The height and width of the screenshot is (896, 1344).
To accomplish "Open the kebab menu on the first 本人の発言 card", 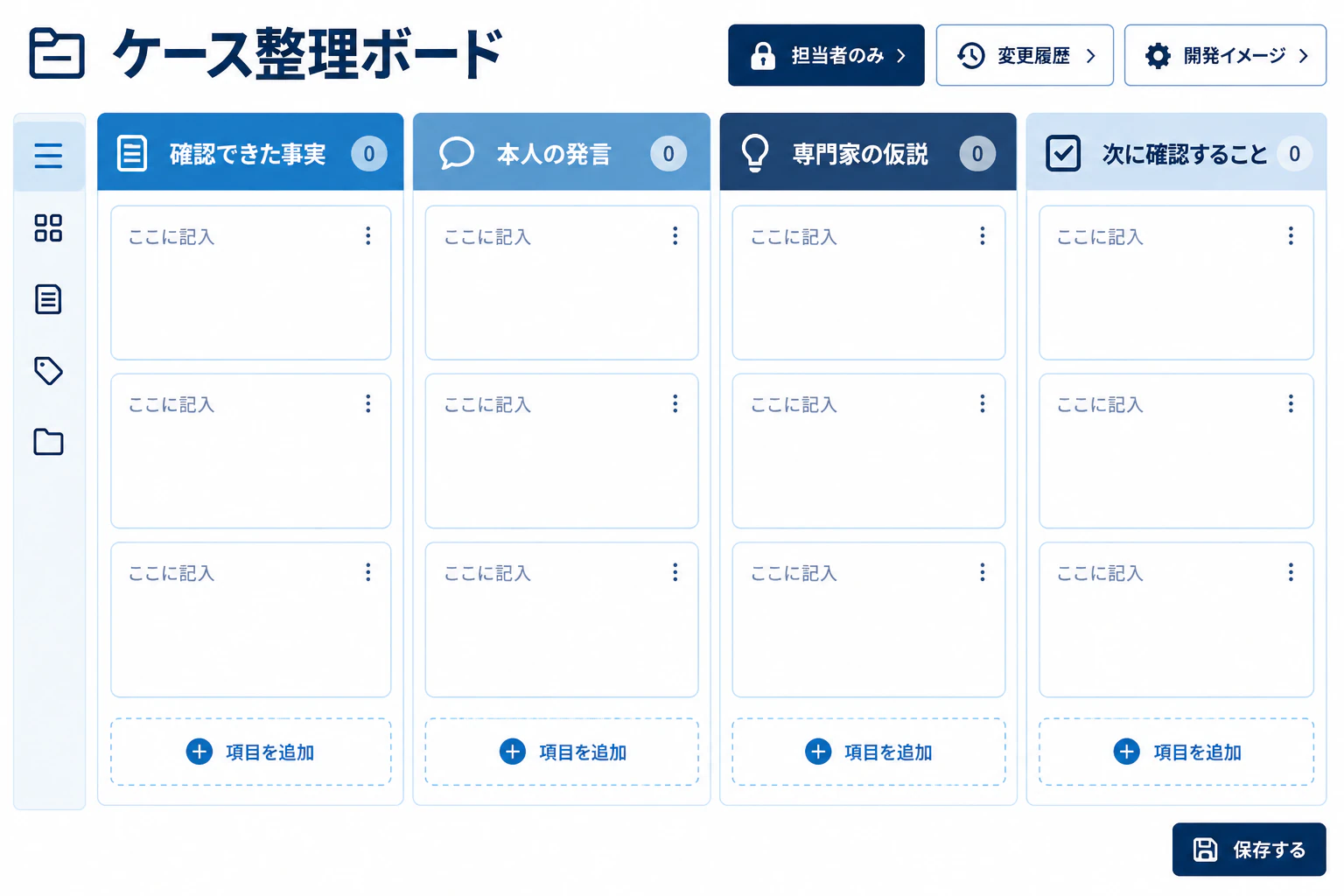I will click(675, 235).
